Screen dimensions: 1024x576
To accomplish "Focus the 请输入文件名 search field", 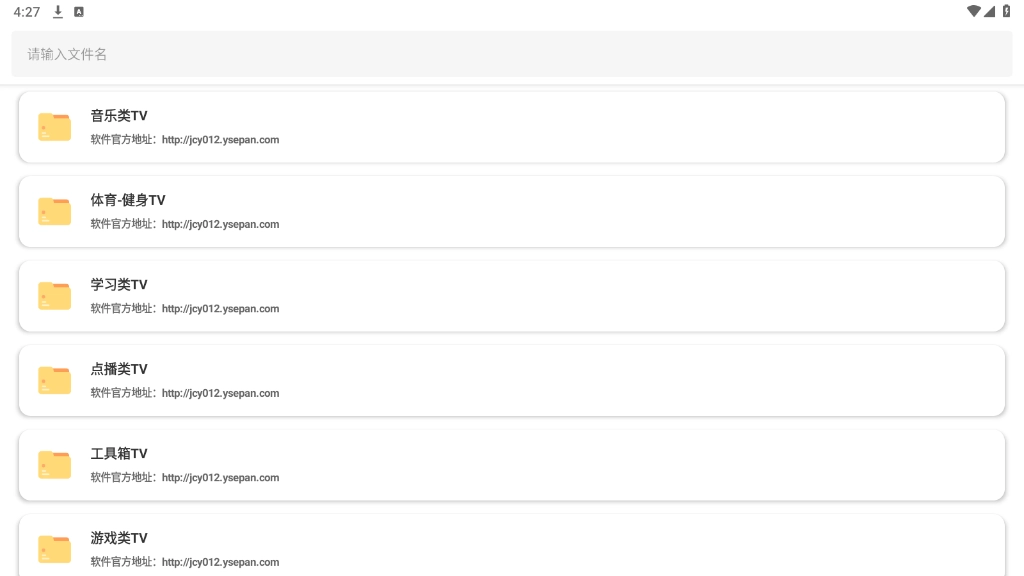I will 512,54.
